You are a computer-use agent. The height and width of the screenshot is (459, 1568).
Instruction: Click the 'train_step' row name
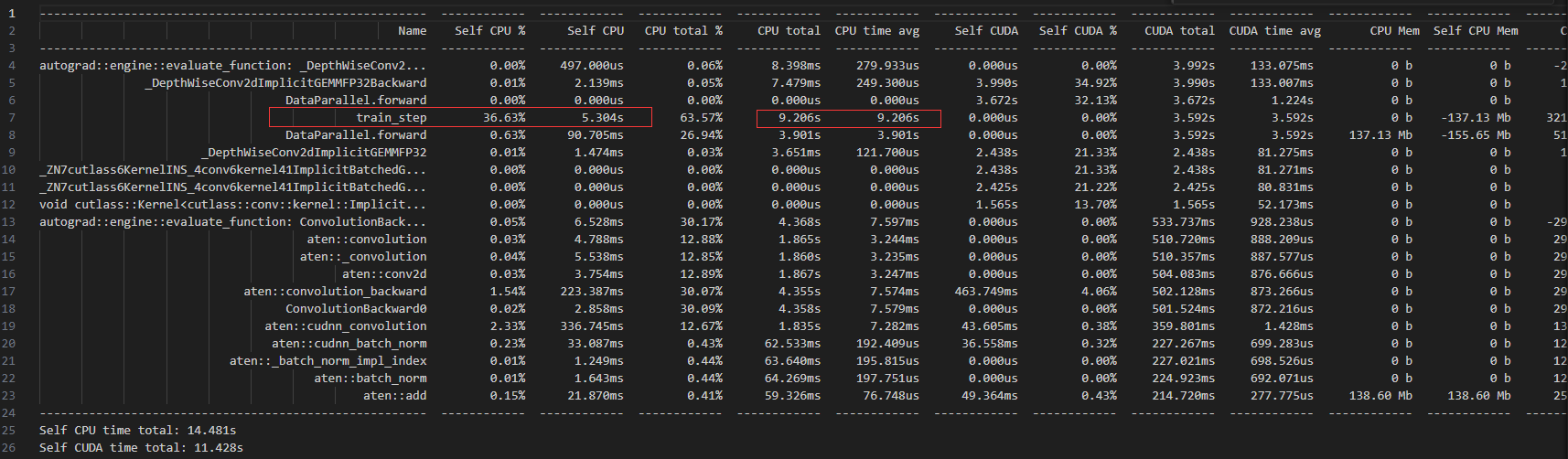coord(392,117)
